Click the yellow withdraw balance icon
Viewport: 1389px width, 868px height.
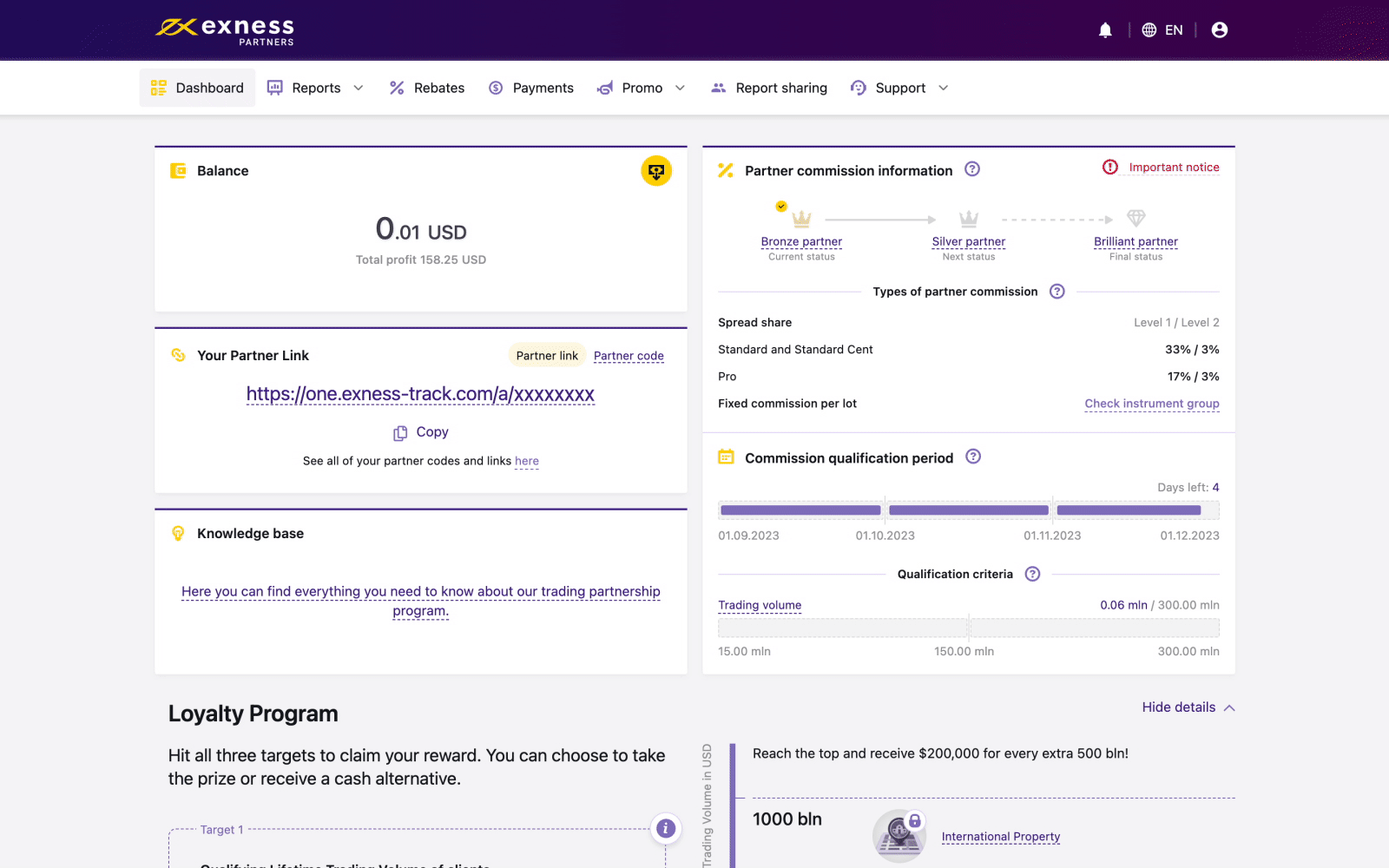[x=656, y=171]
